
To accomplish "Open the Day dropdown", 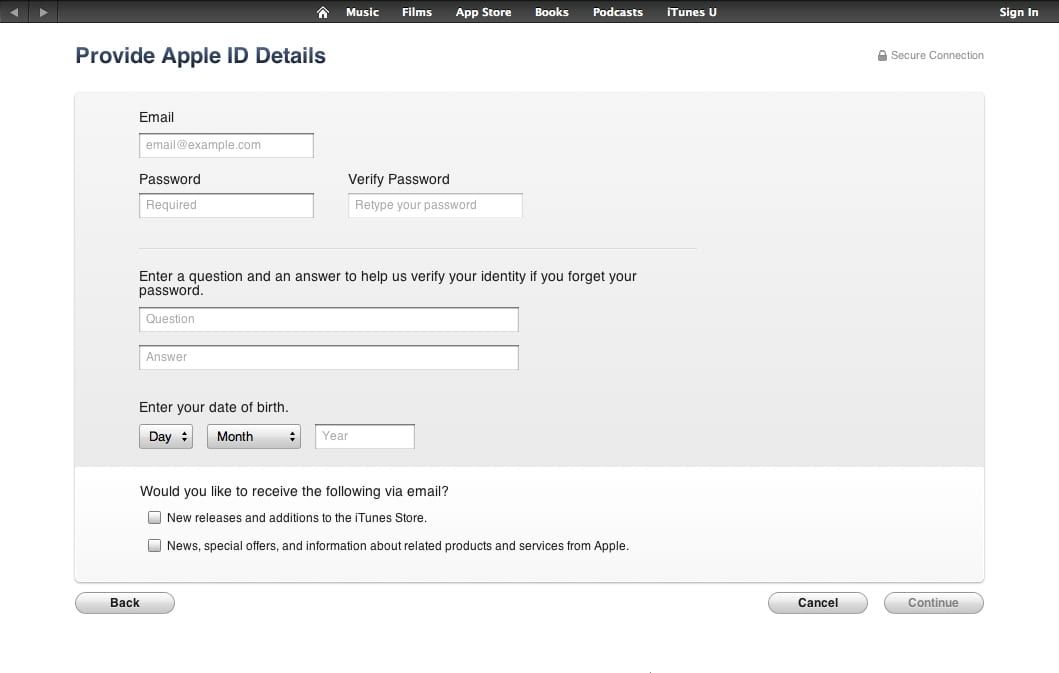I will [166, 437].
